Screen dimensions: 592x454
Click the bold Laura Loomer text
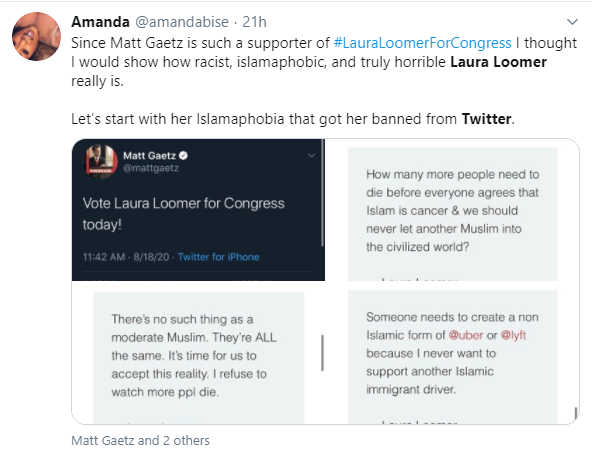(x=498, y=62)
